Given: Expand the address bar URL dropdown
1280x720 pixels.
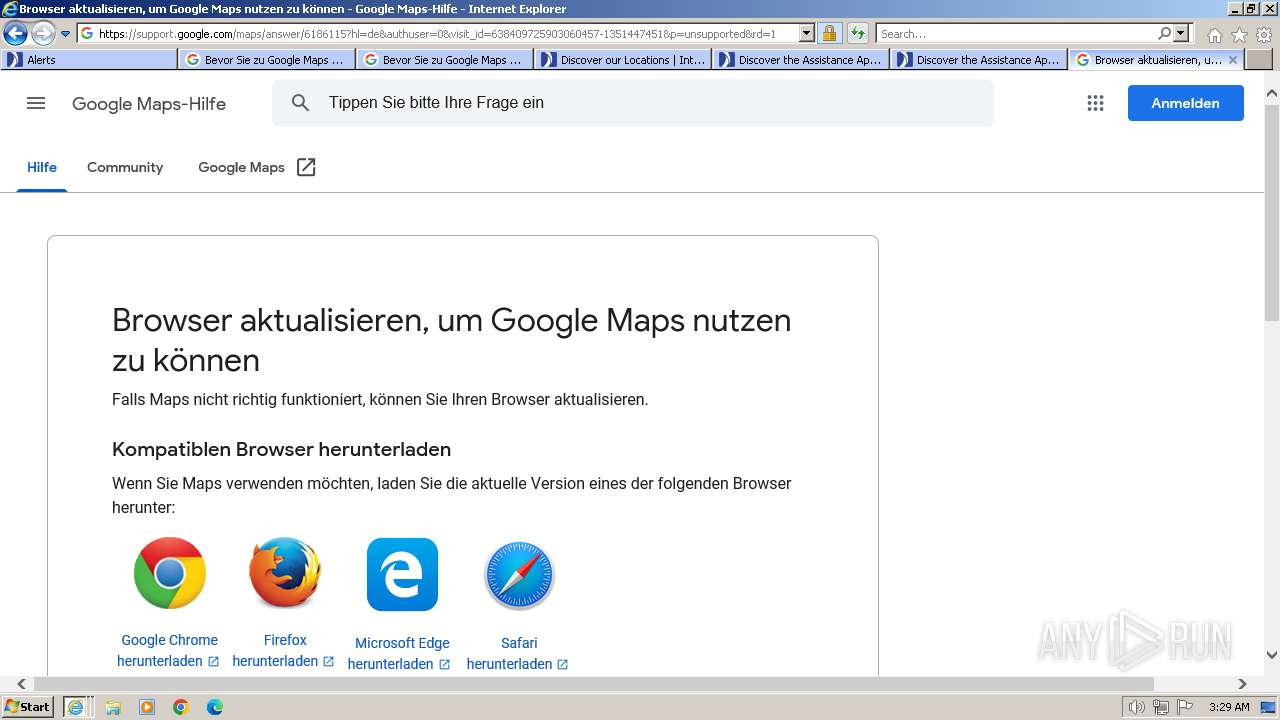Looking at the screenshot, I should pyautogui.click(x=807, y=33).
